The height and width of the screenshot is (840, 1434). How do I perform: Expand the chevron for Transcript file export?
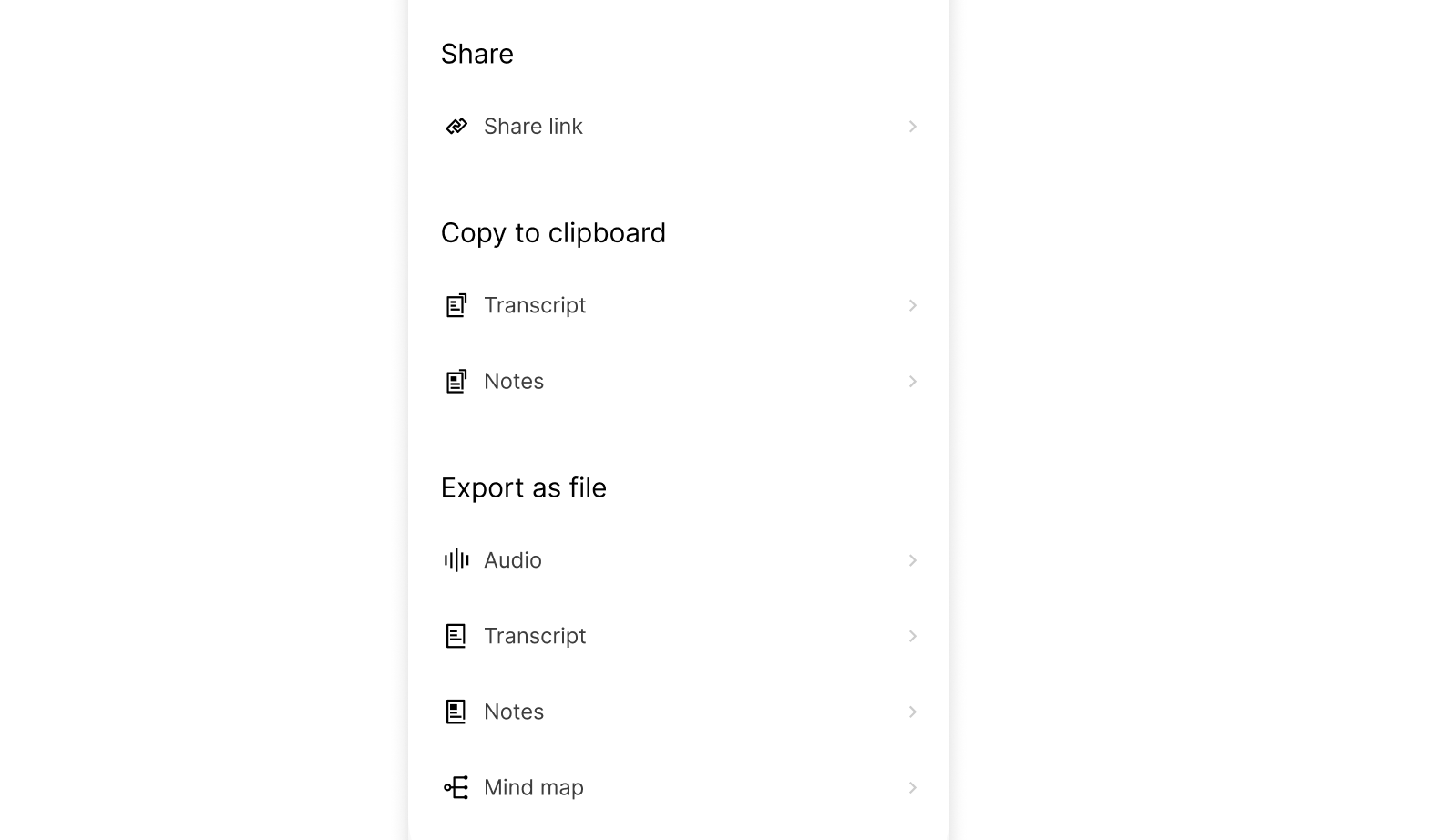coord(912,636)
